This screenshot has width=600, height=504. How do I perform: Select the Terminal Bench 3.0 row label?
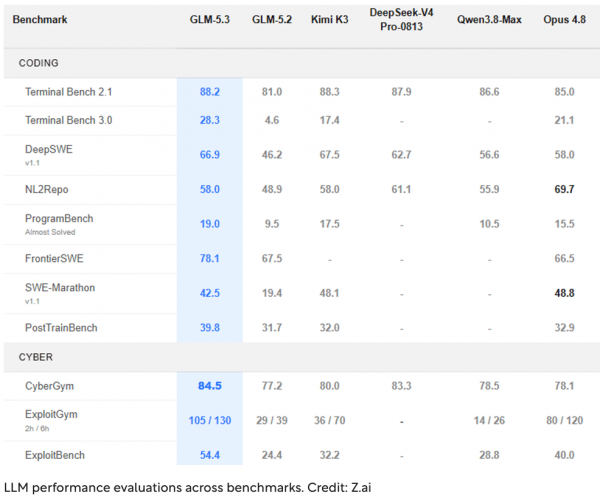(68, 120)
